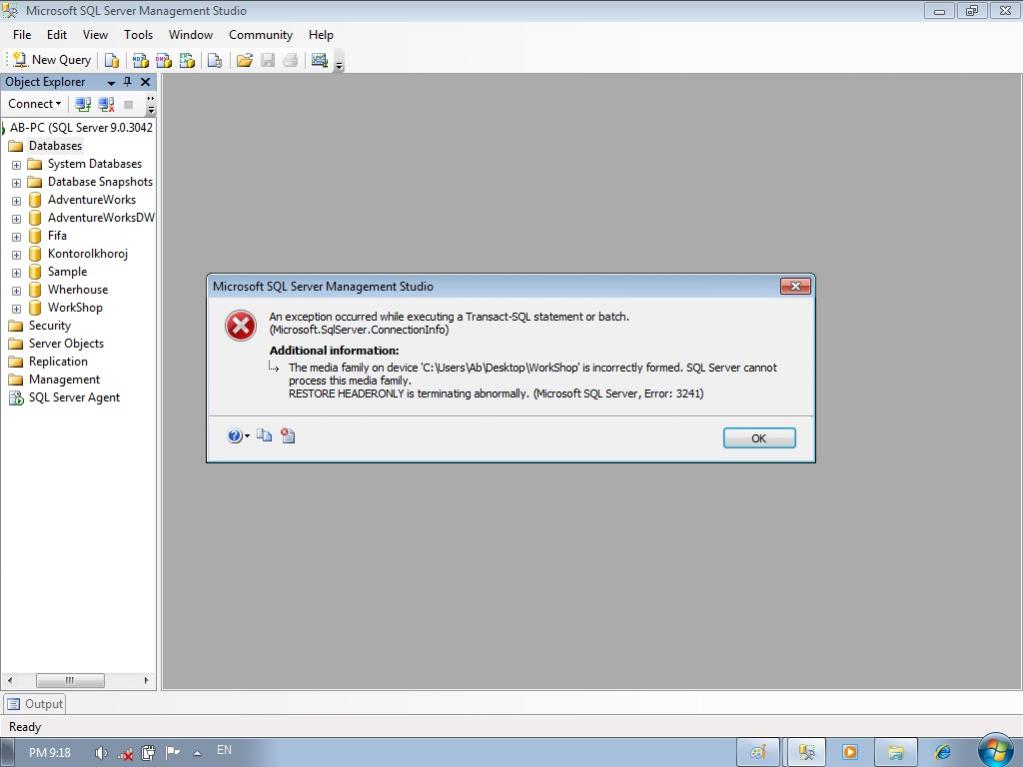Open the Tools menu
Viewport: 1023px width, 767px height.
[138, 35]
